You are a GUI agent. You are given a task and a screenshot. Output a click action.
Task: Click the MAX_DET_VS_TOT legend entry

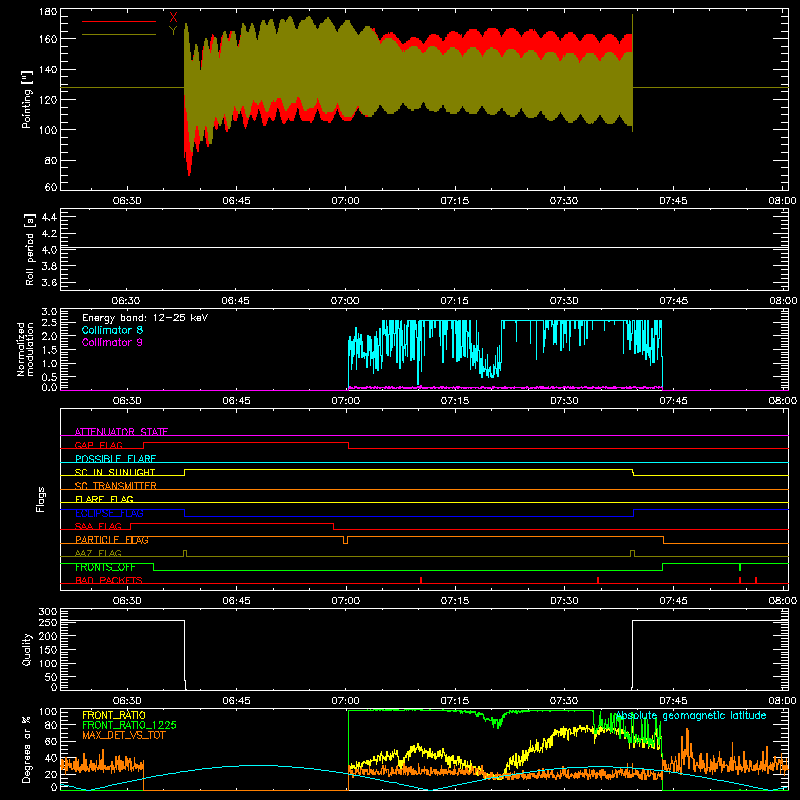point(124,735)
